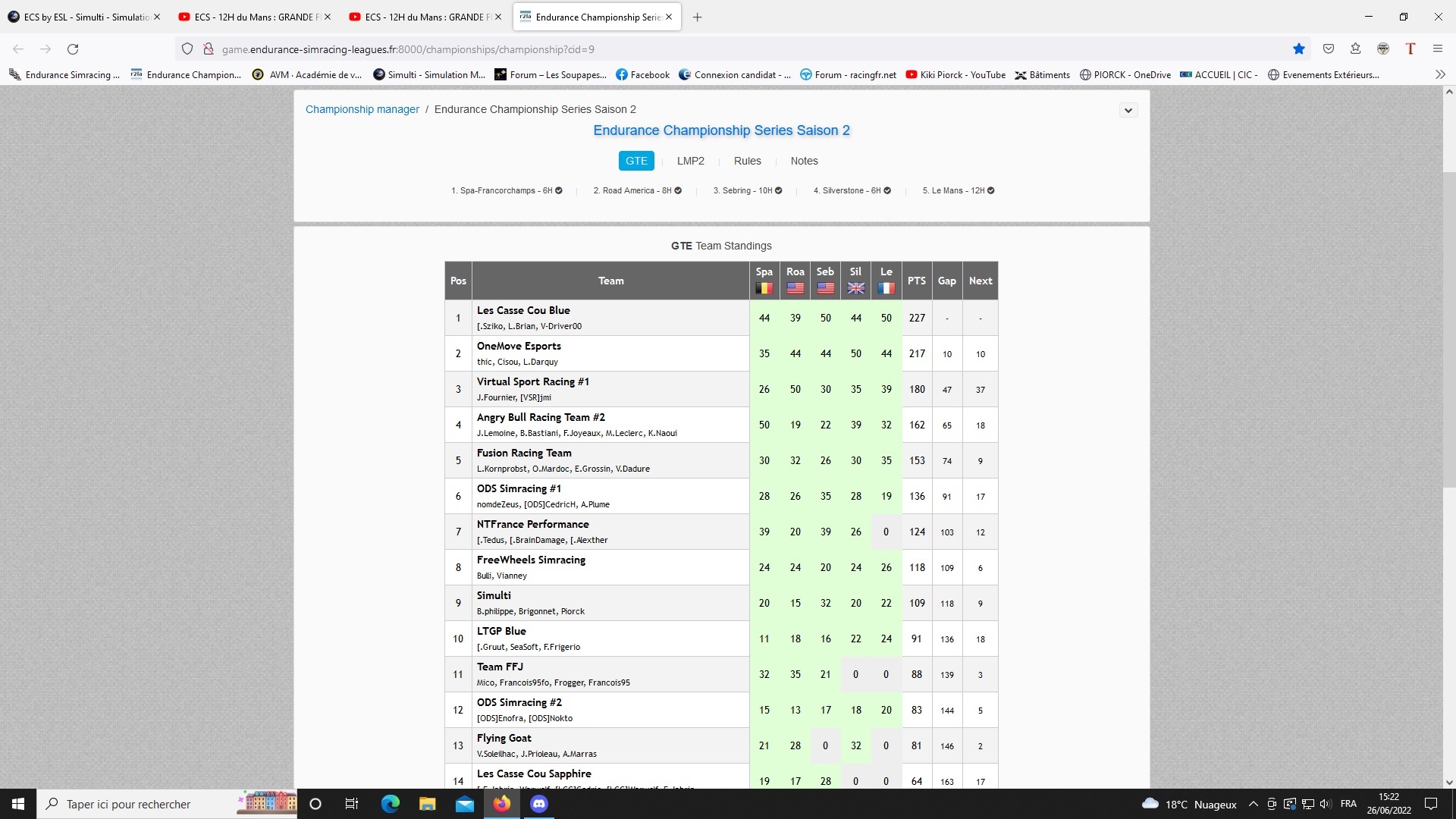Expand the championship panel chevron dropdown
Screen dimensions: 1456x819
[x=1128, y=111]
